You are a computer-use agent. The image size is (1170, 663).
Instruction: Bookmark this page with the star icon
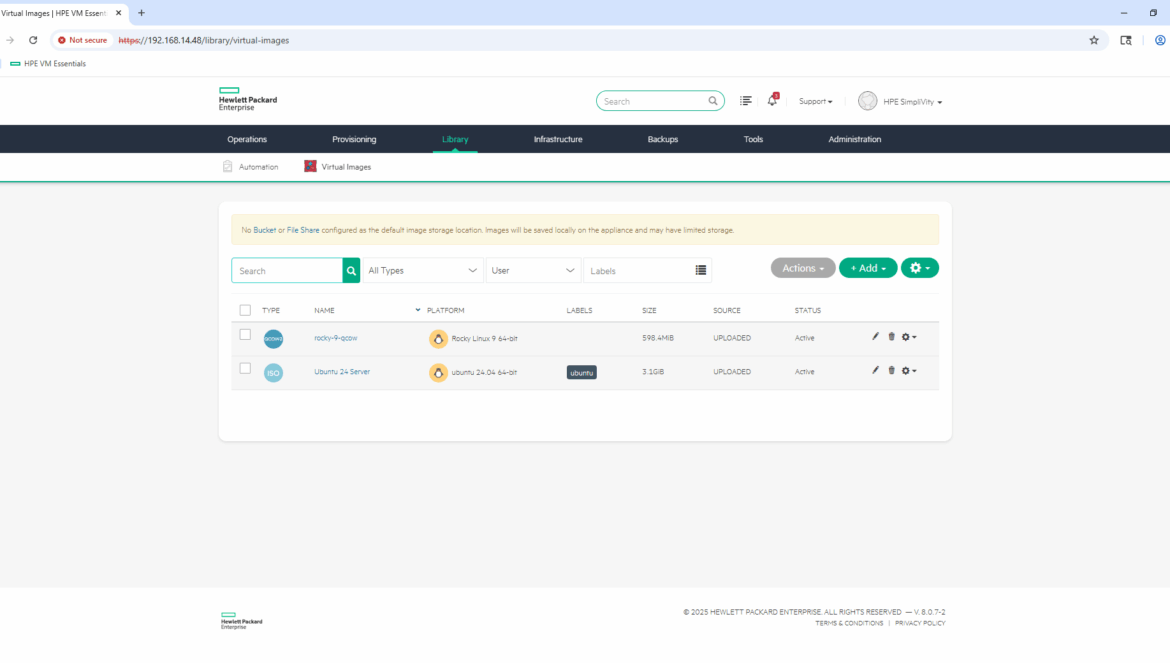point(1094,40)
